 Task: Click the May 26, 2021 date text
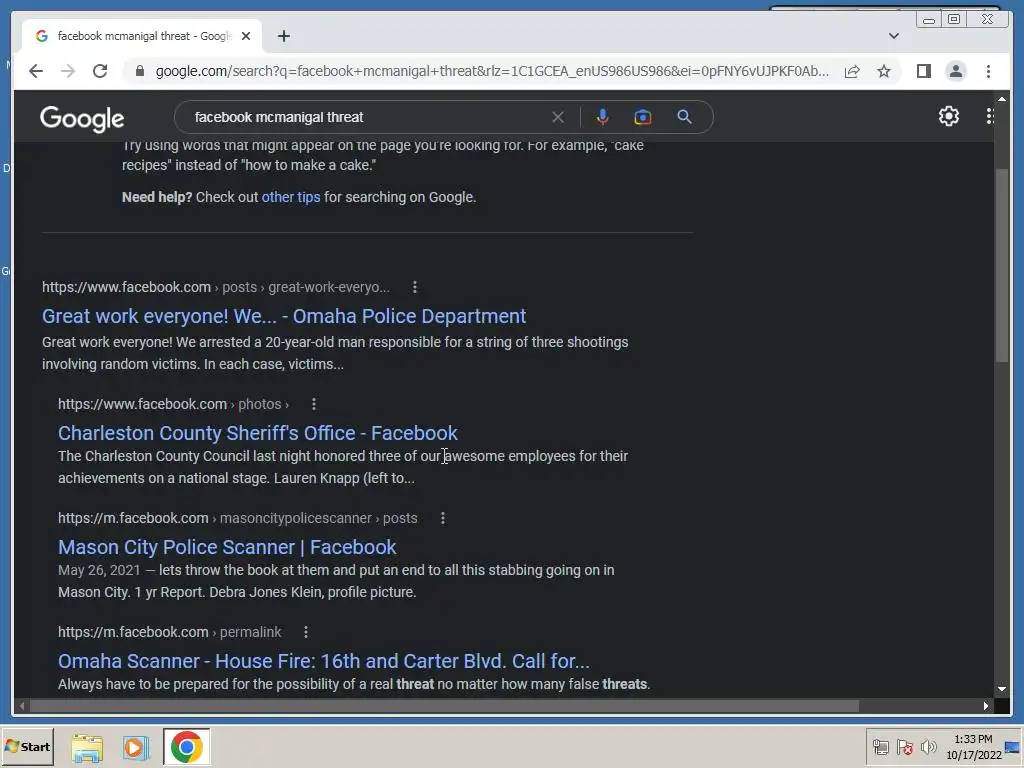99,570
